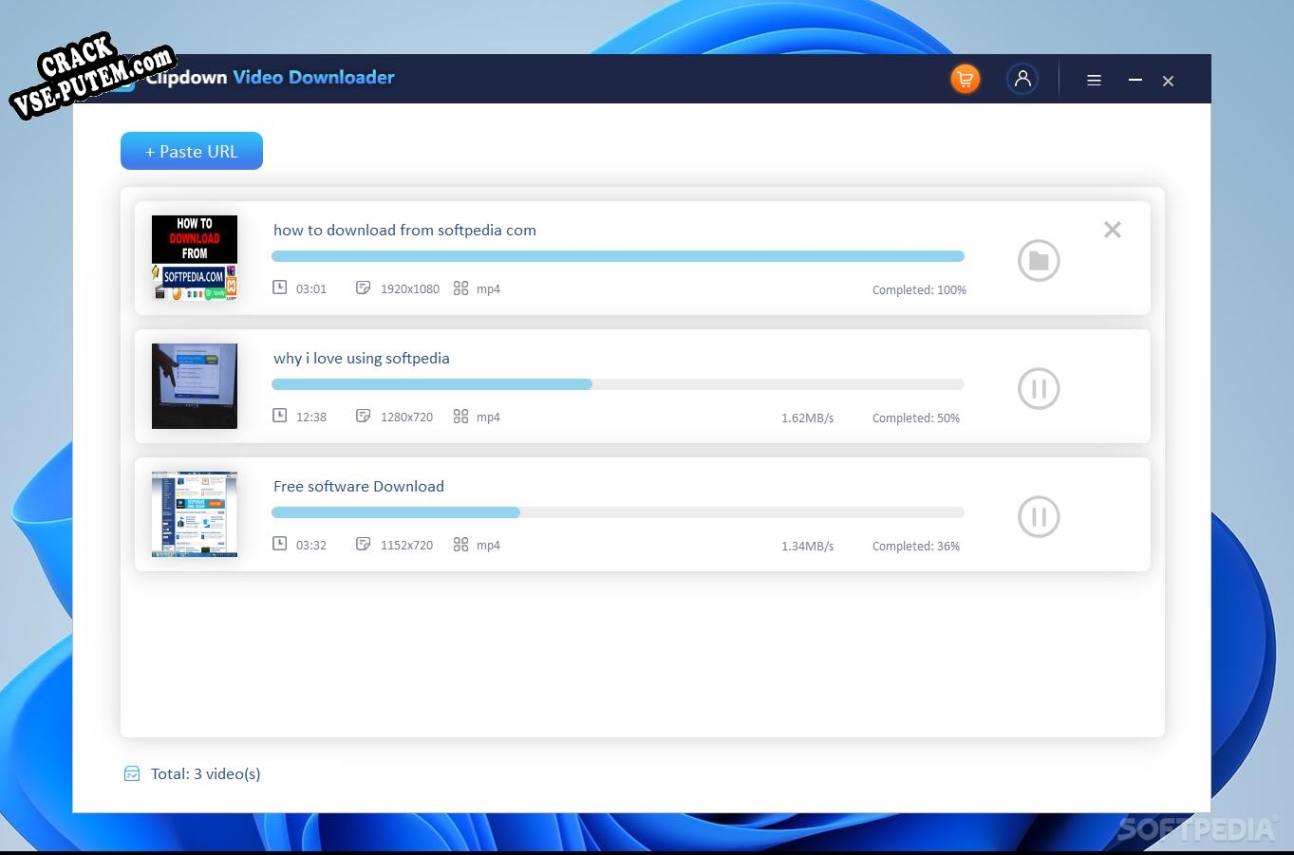Click title 'how to download from softpedia com'
This screenshot has height=855, width=1294.
tap(405, 230)
